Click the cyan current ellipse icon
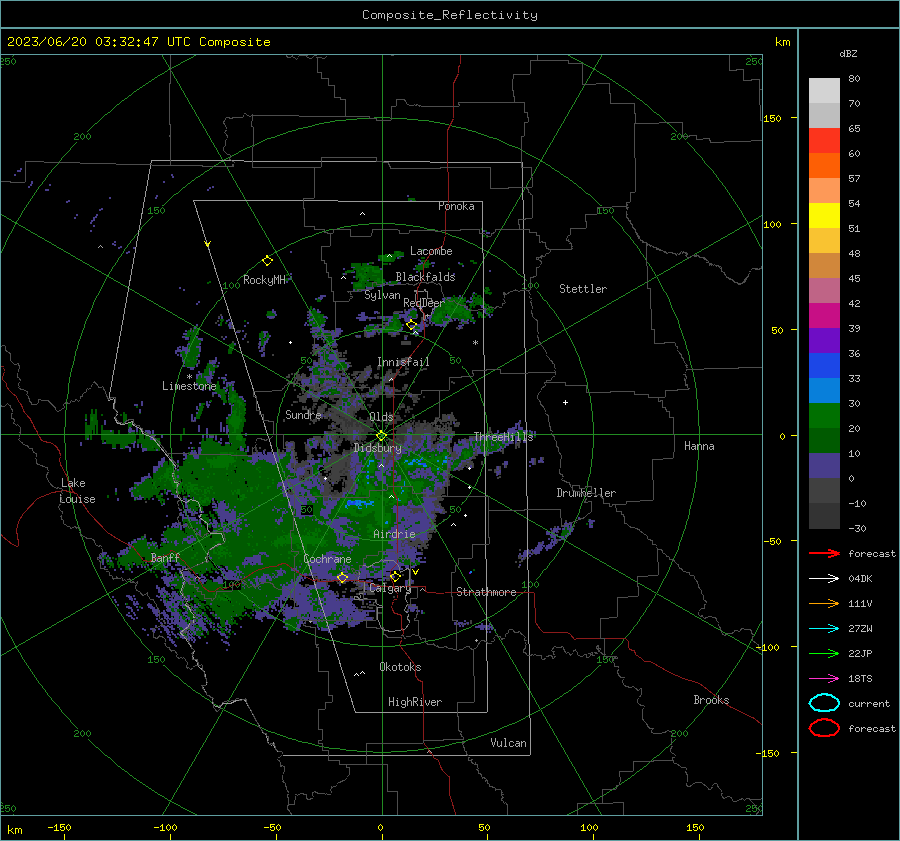The width and height of the screenshot is (900, 841). pos(824,703)
